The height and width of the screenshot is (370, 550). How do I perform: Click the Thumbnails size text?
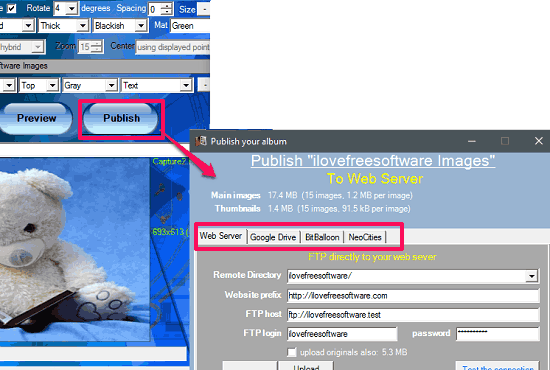point(339,209)
